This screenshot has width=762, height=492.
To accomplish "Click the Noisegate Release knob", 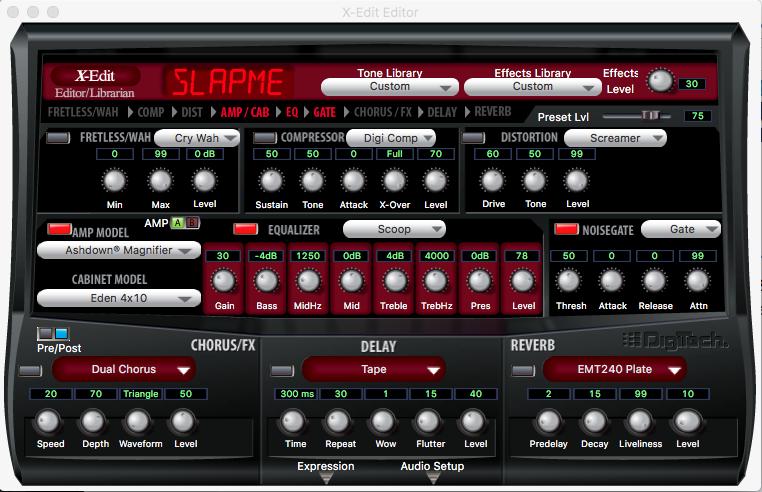I will pos(654,281).
